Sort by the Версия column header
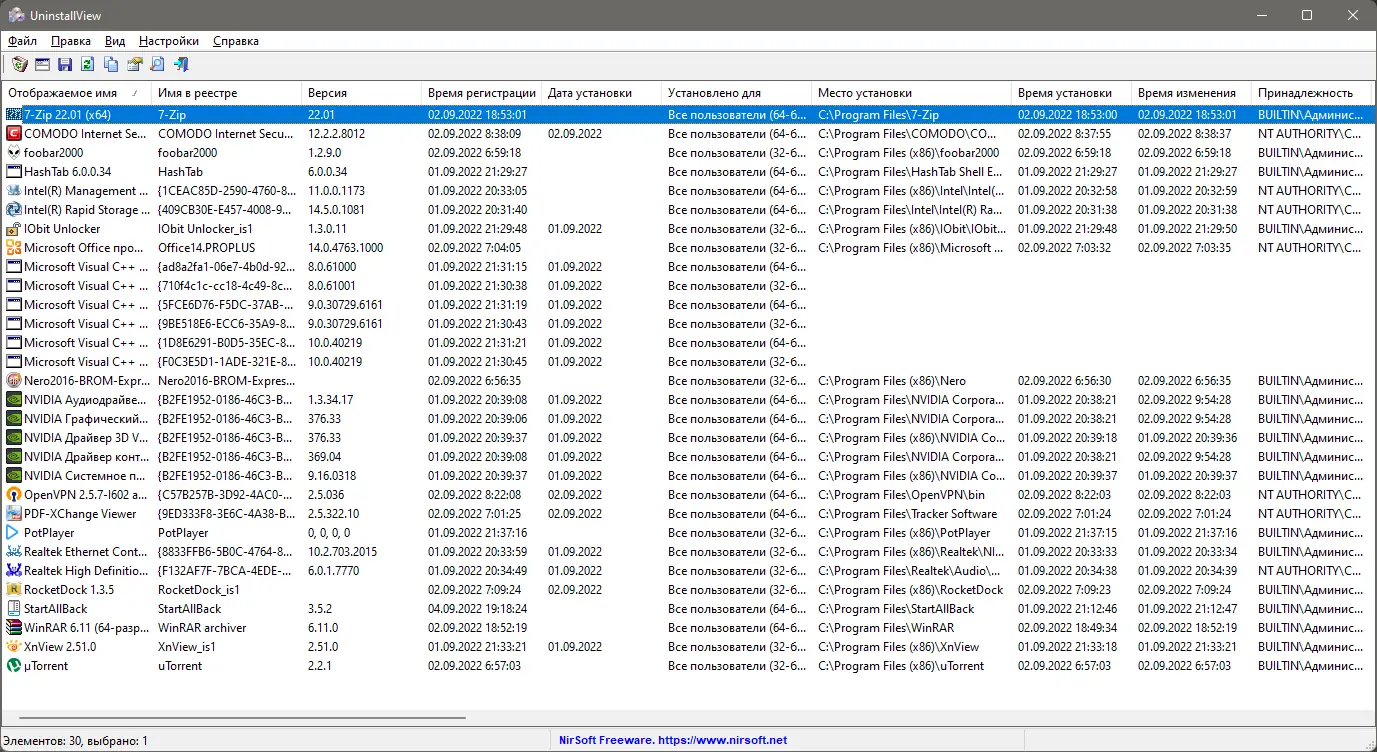Screen dimensions: 1377x752 [361, 93]
